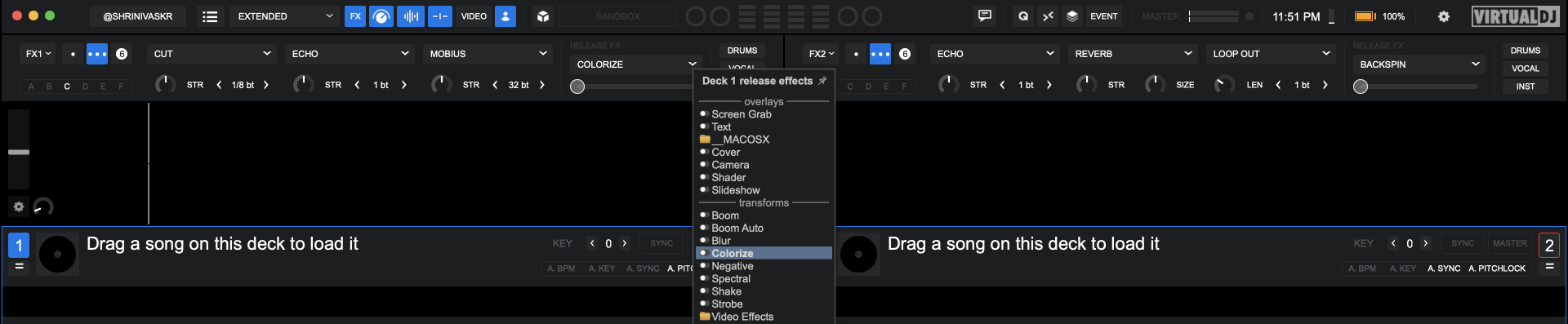
Task: Expand the BACKSPIN release FX dropdown
Action: [x=1419, y=64]
